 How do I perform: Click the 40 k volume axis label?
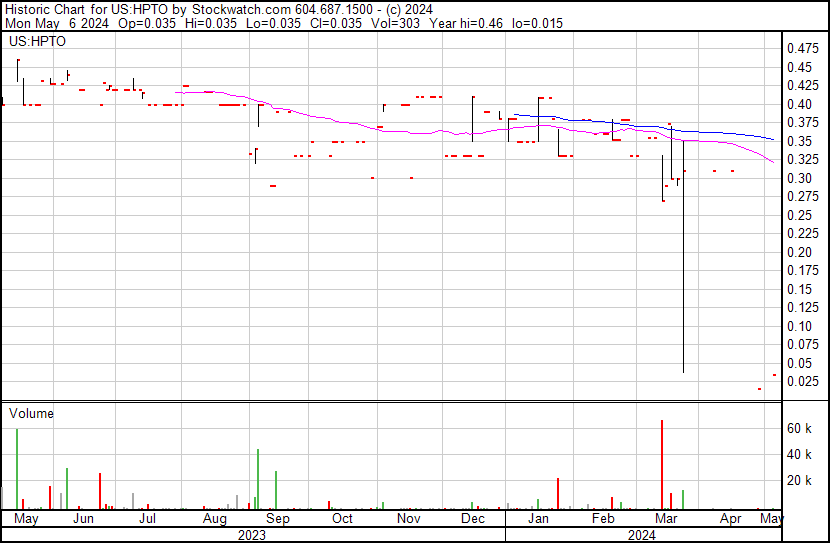click(x=799, y=455)
